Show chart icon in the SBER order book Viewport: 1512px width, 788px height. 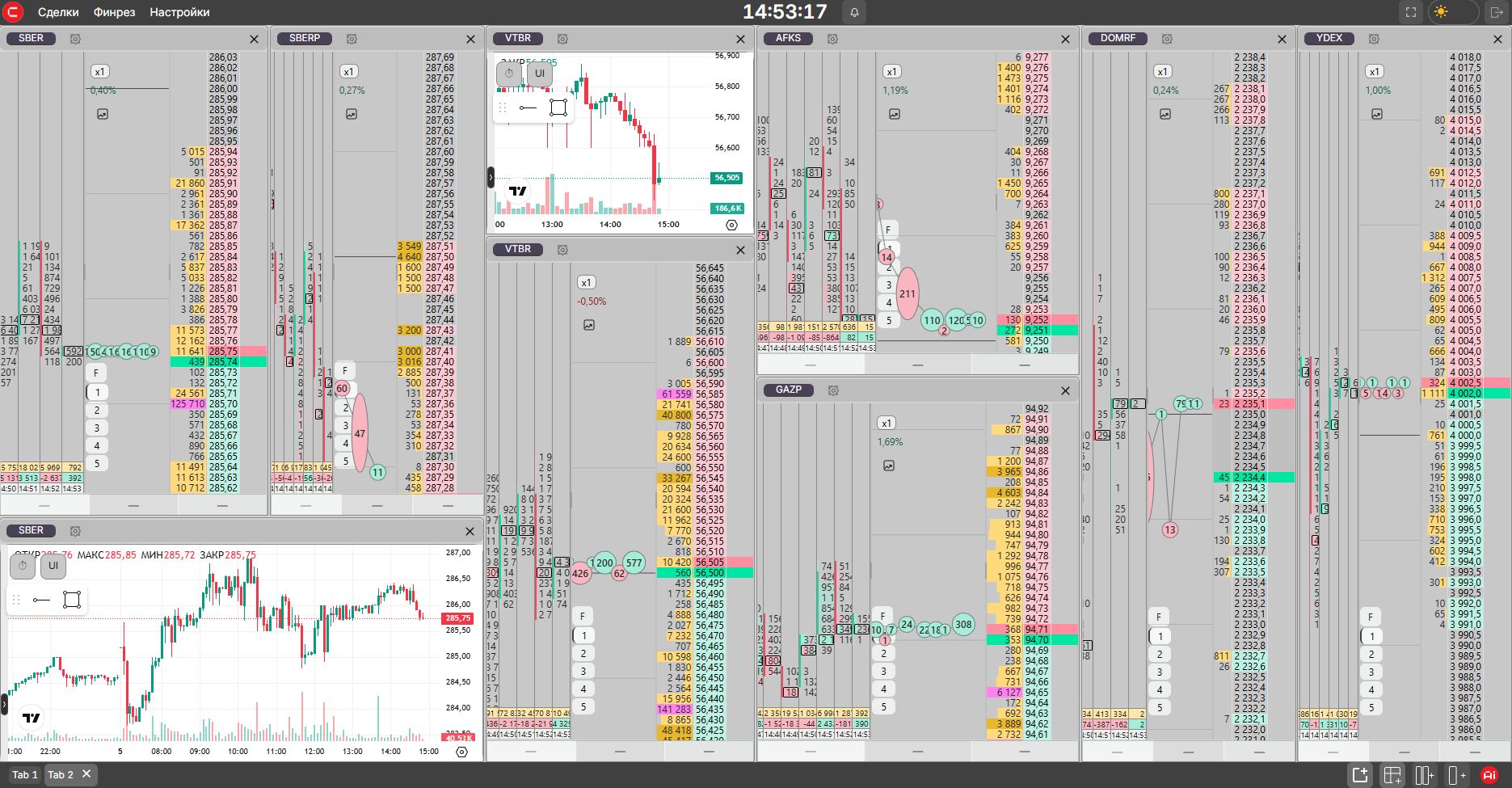pyautogui.click(x=103, y=115)
